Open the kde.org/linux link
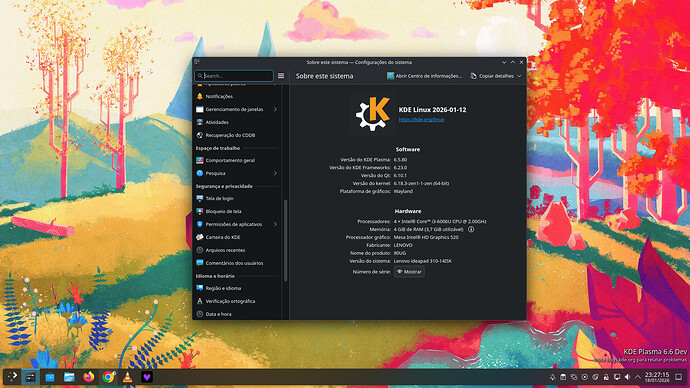The height and width of the screenshot is (388, 690). click(x=421, y=119)
